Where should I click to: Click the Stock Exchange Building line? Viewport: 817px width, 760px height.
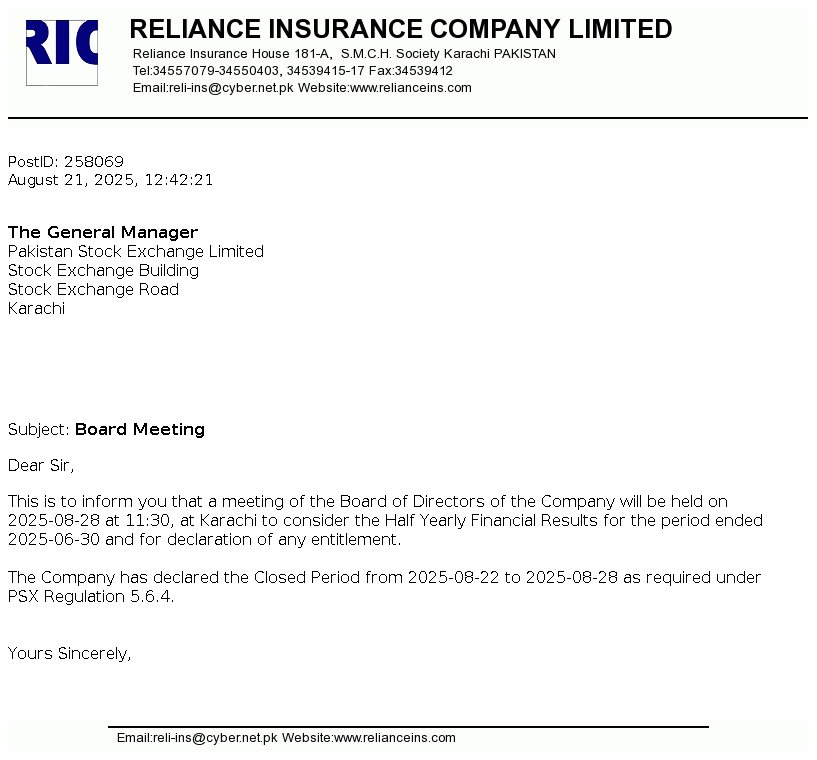pyautogui.click(x=103, y=271)
